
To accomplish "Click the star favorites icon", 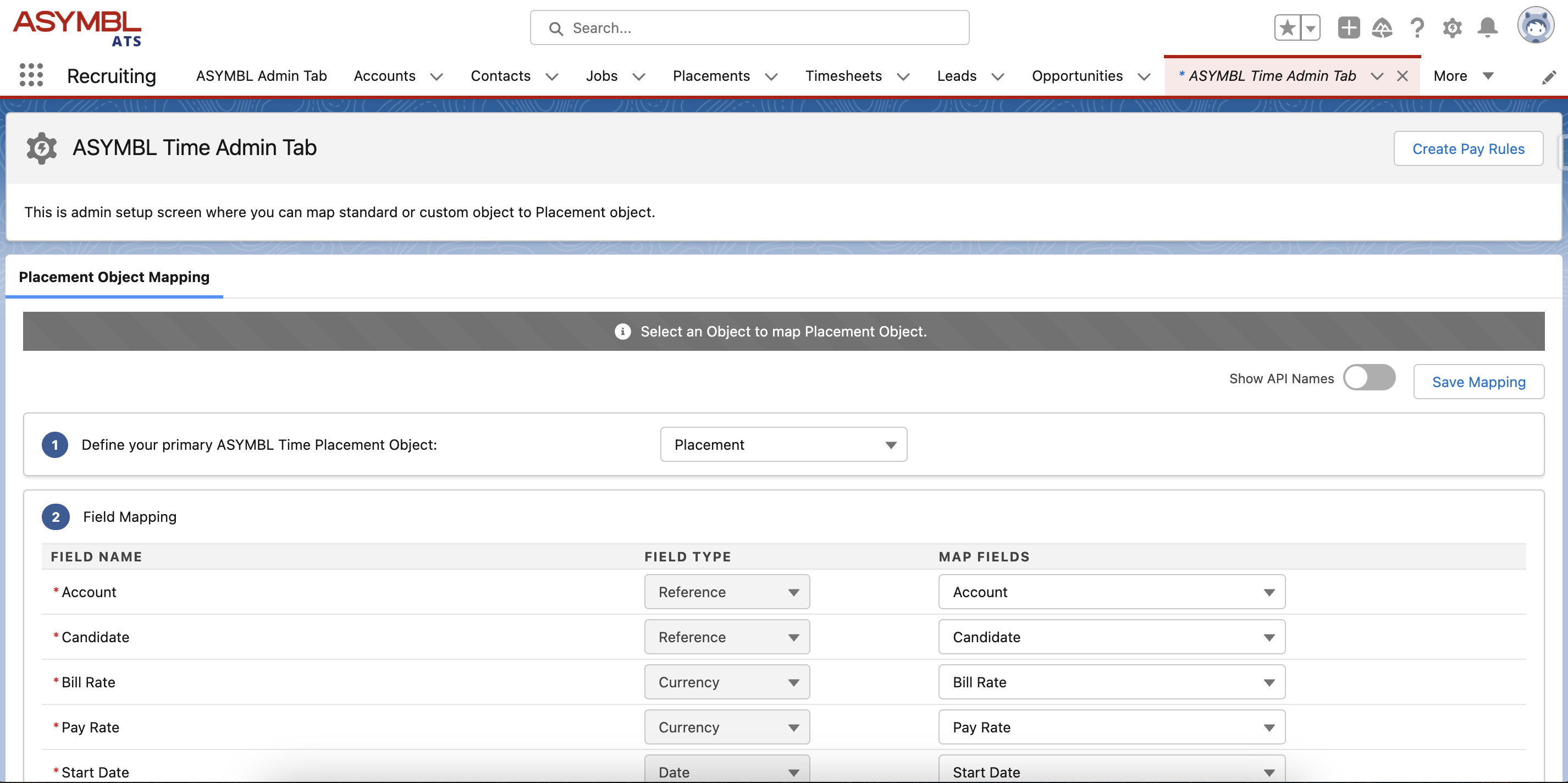I will point(1287,27).
